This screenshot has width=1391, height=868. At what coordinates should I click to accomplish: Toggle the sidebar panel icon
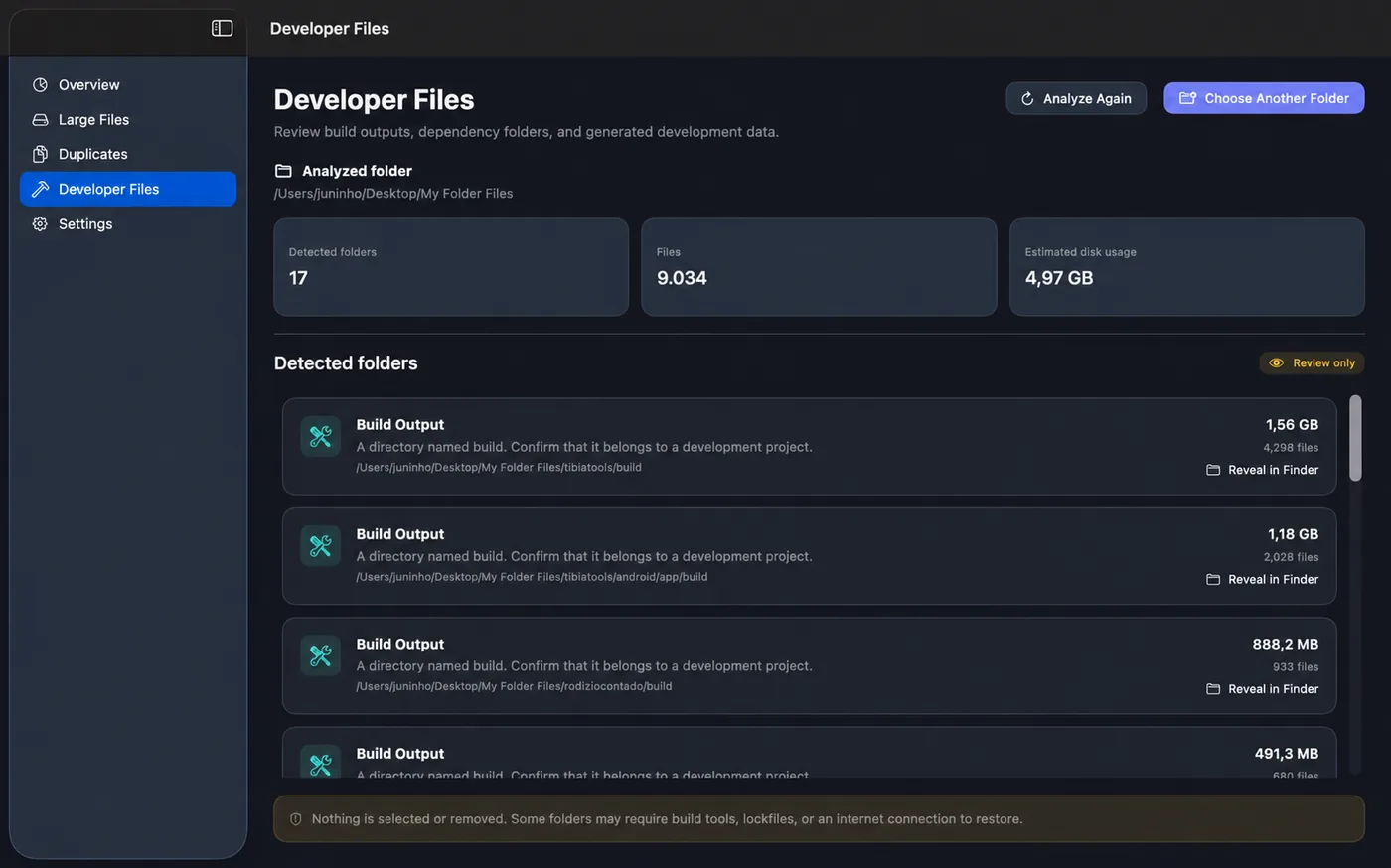(223, 28)
